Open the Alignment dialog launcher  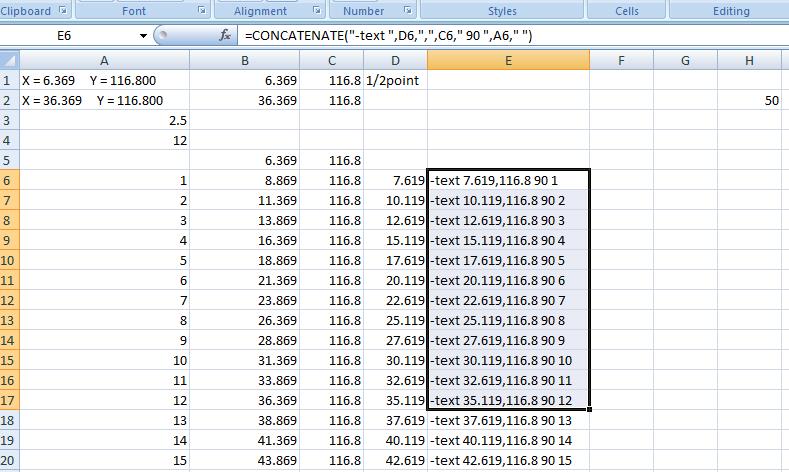pyautogui.click(x=317, y=10)
